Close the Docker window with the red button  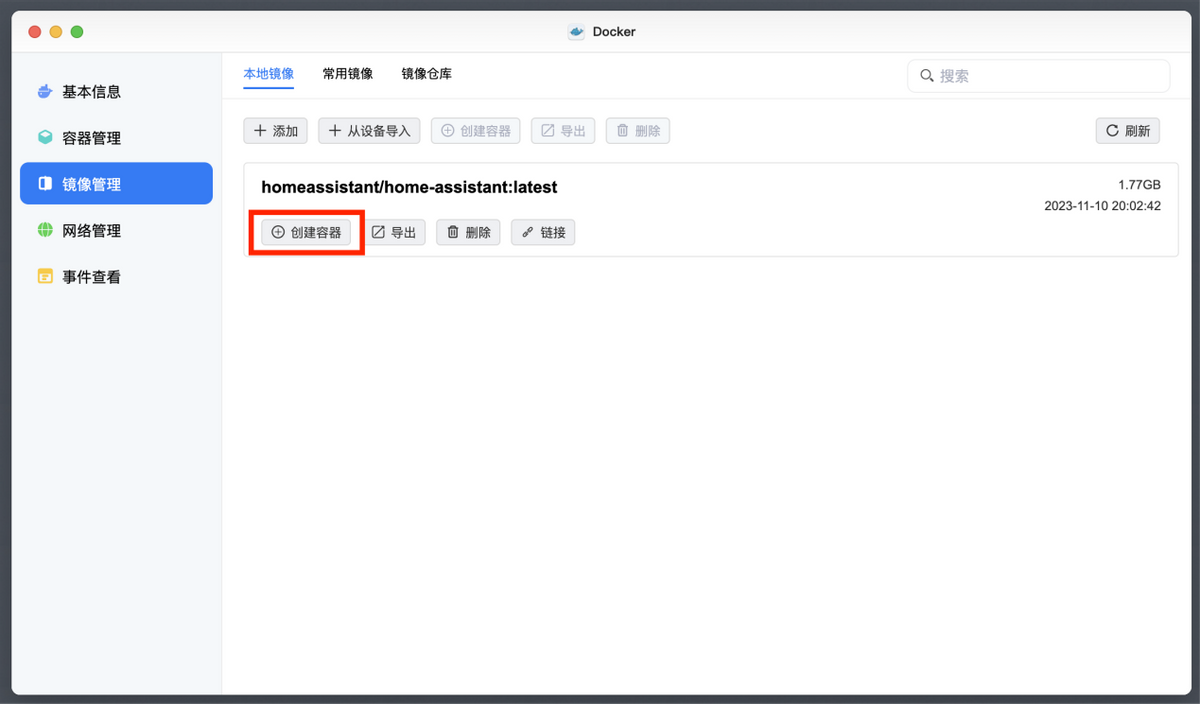(35, 31)
